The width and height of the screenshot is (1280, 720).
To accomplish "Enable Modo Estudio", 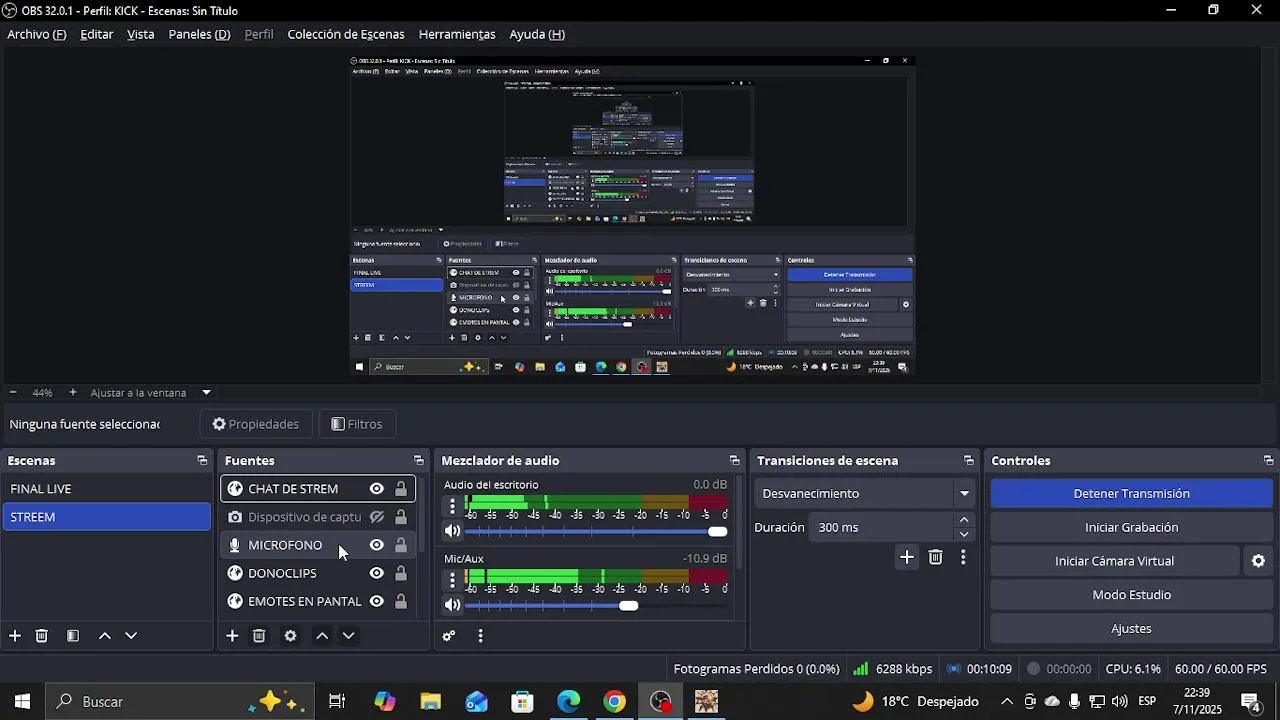I will (1131, 595).
